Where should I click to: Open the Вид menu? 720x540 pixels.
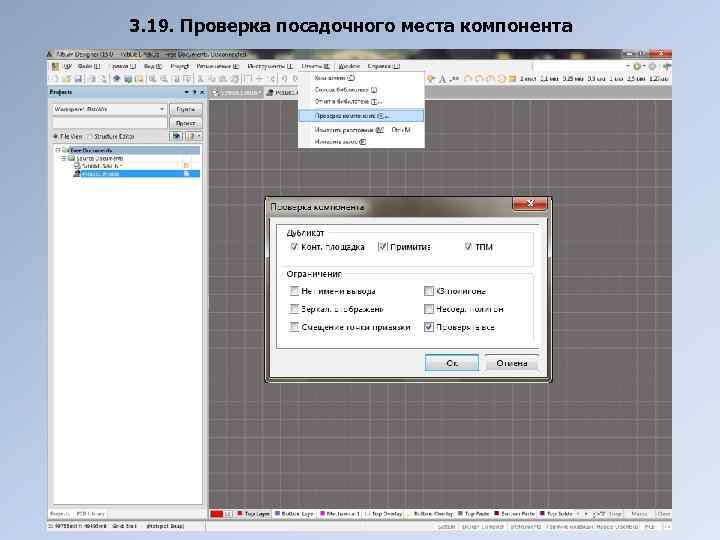pos(152,67)
